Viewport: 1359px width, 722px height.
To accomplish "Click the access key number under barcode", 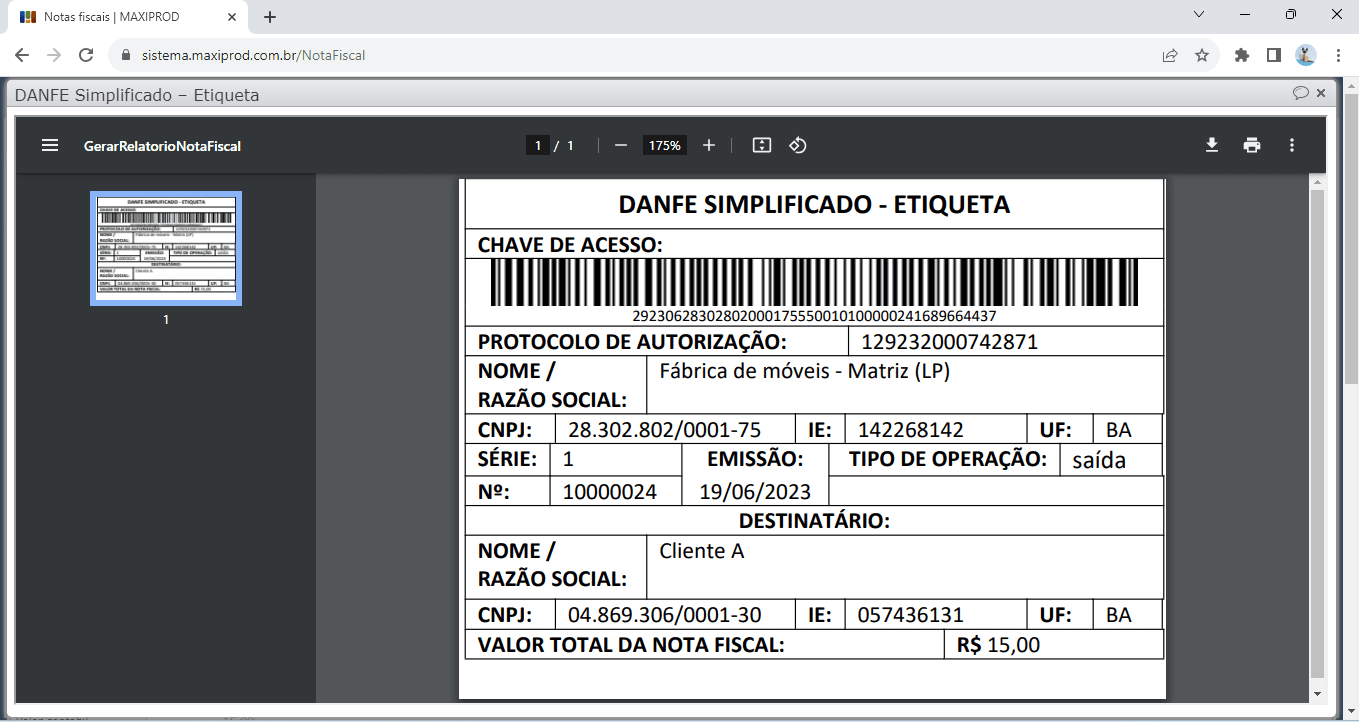I will coord(814,316).
